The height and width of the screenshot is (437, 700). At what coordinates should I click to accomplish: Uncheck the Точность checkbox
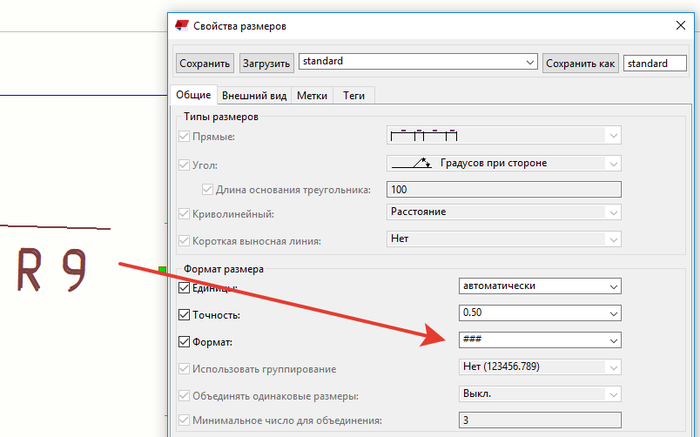[184, 315]
